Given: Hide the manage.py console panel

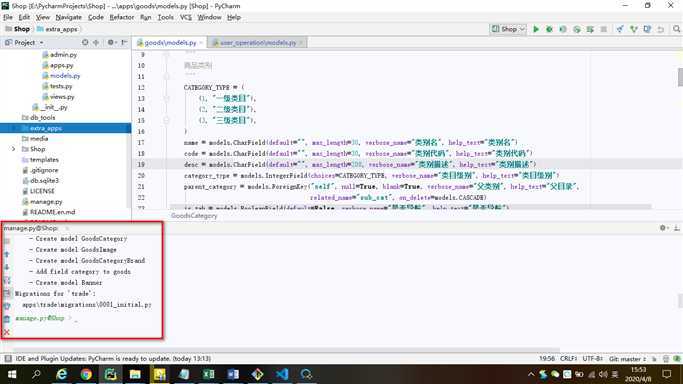Looking at the screenshot, I should click(x=676, y=228).
